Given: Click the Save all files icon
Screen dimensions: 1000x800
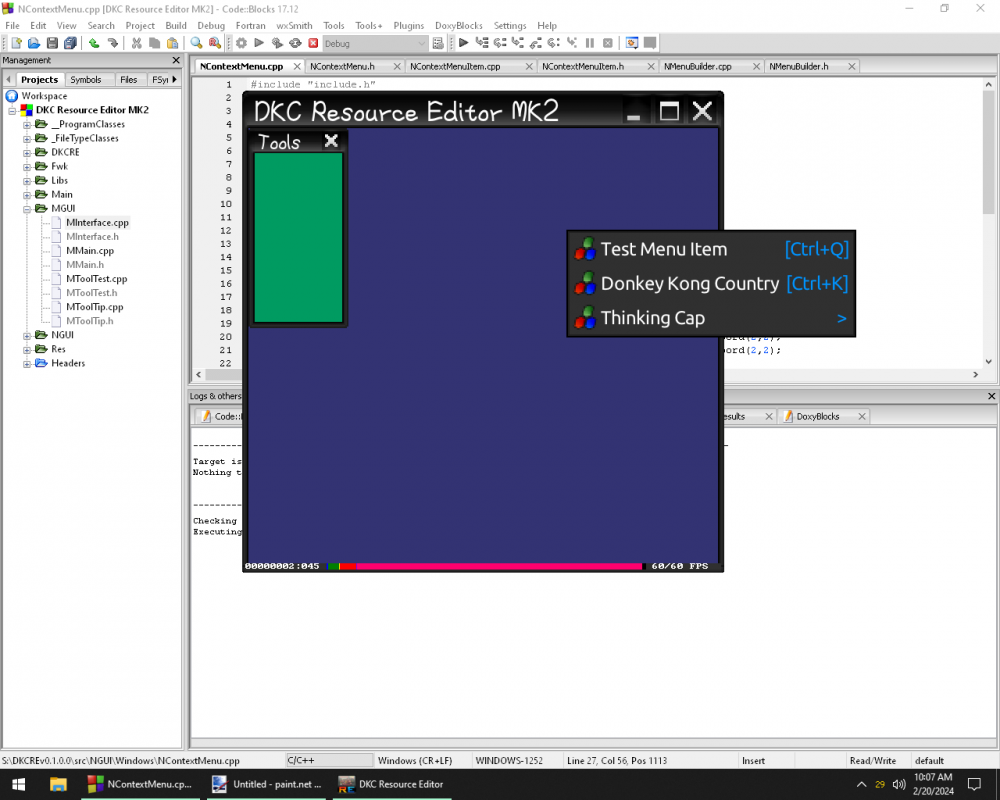Looking at the screenshot, I should point(70,43).
